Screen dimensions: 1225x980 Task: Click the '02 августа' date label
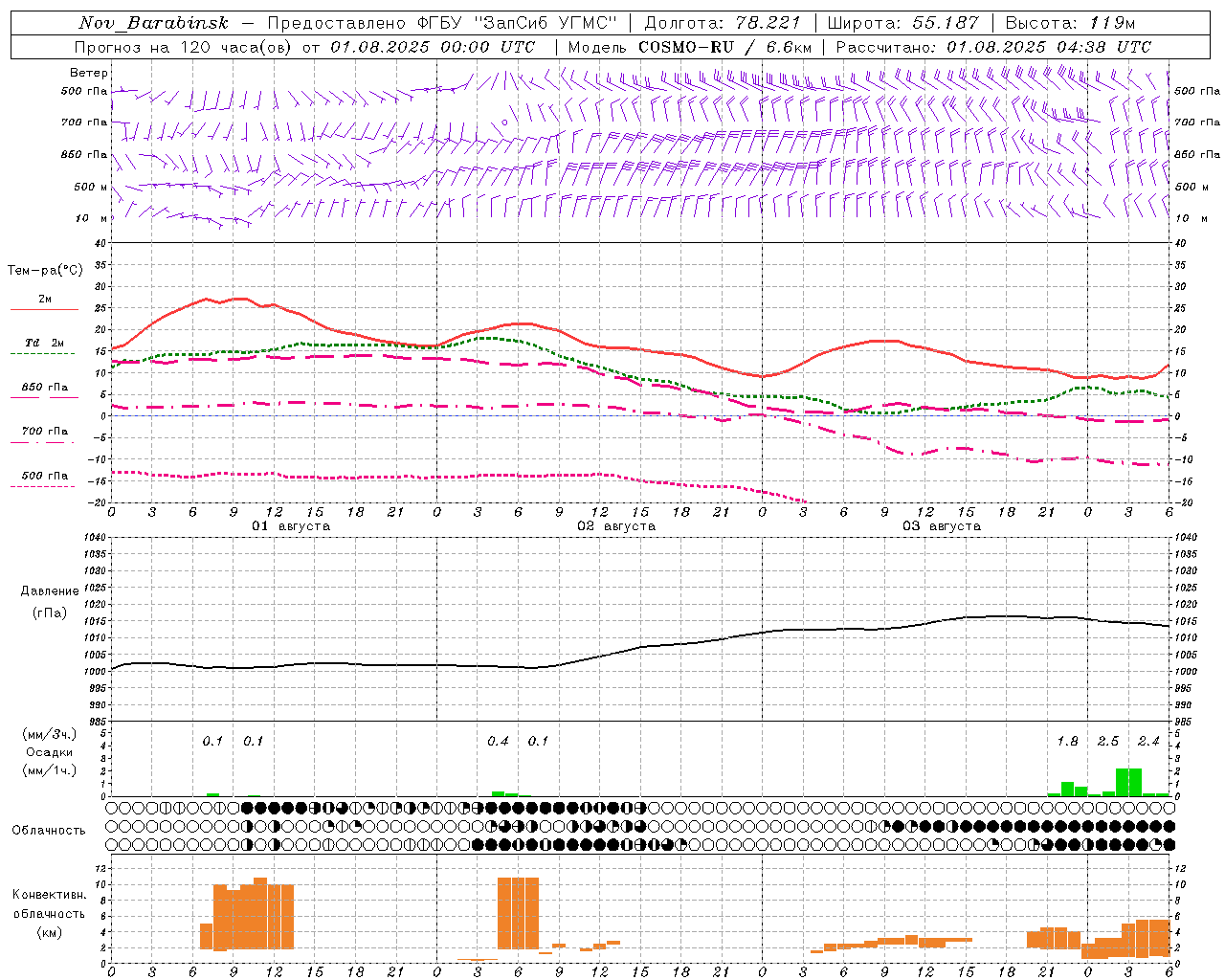616,526
